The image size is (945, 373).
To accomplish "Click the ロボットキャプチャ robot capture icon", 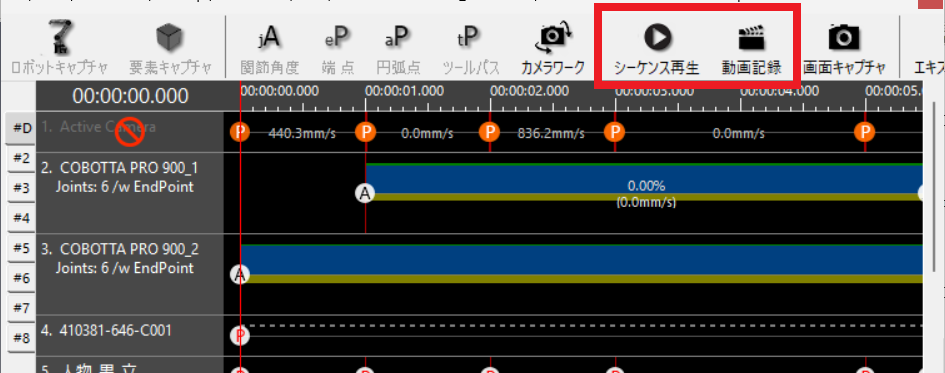I will point(59,37).
